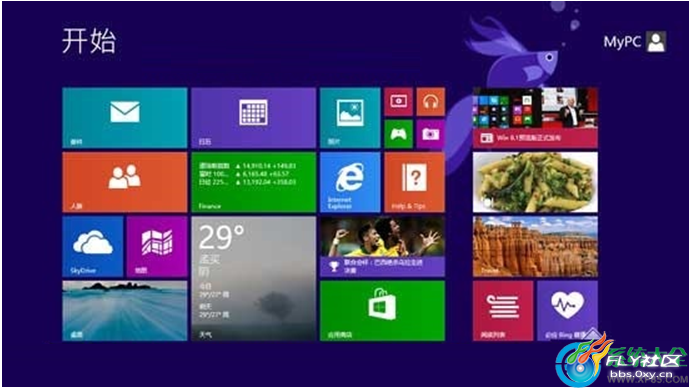690x390 pixels.
Task: Open the Weather tile showing 29°
Action: (x=253, y=279)
